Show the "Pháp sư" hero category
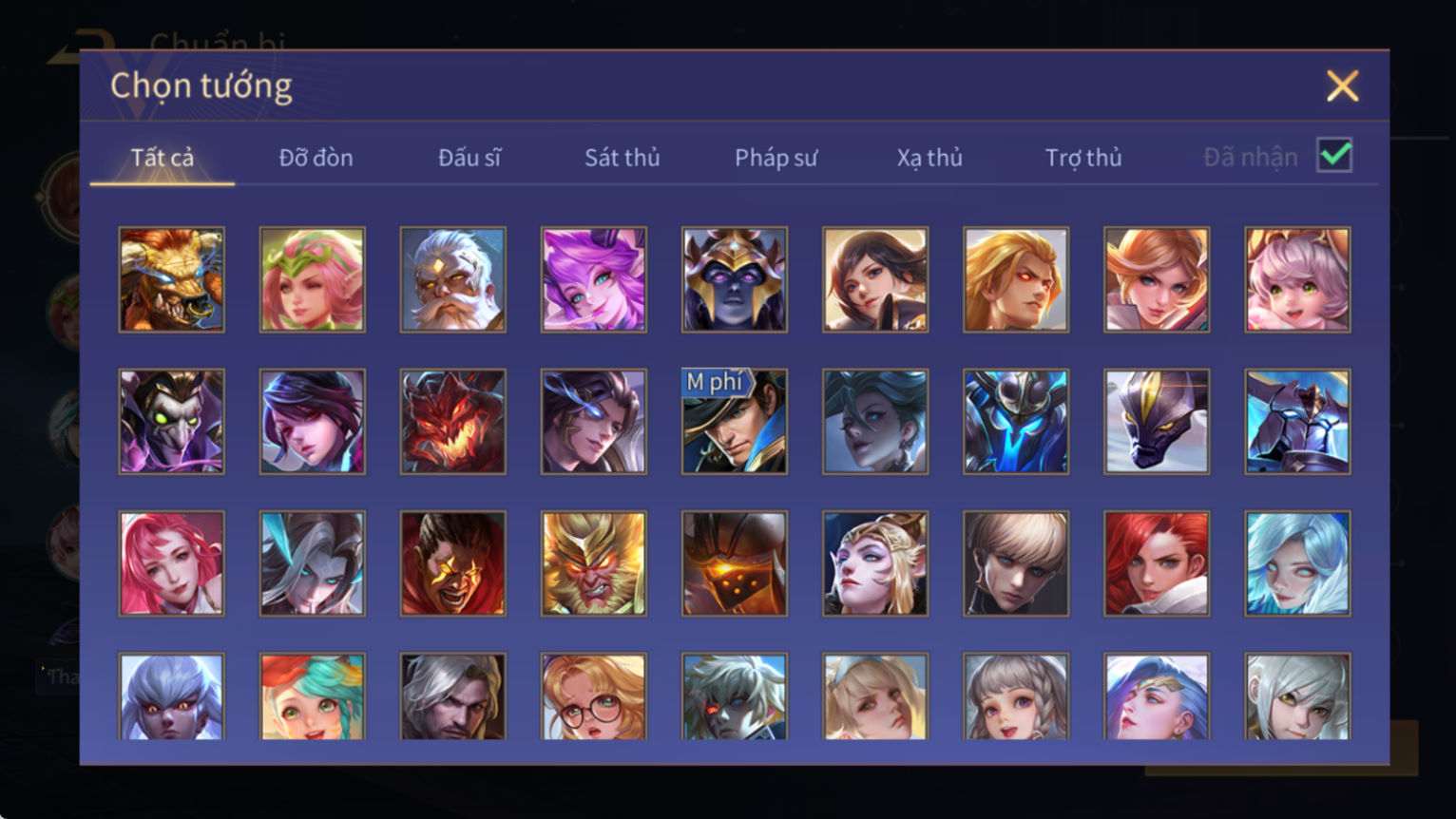The width and height of the screenshot is (1456, 819). coord(776,158)
